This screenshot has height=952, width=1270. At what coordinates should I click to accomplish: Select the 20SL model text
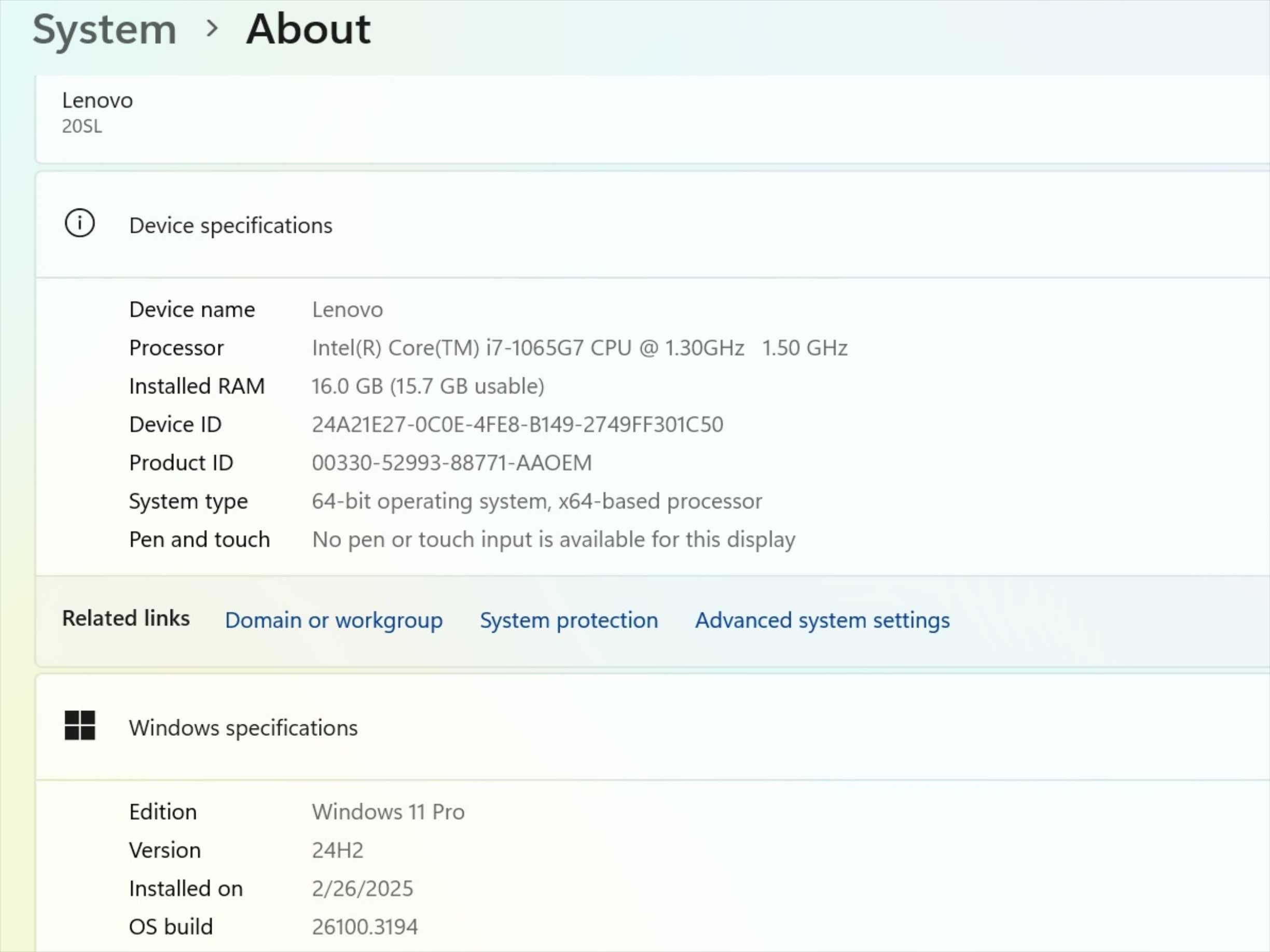pyautogui.click(x=82, y=126)
